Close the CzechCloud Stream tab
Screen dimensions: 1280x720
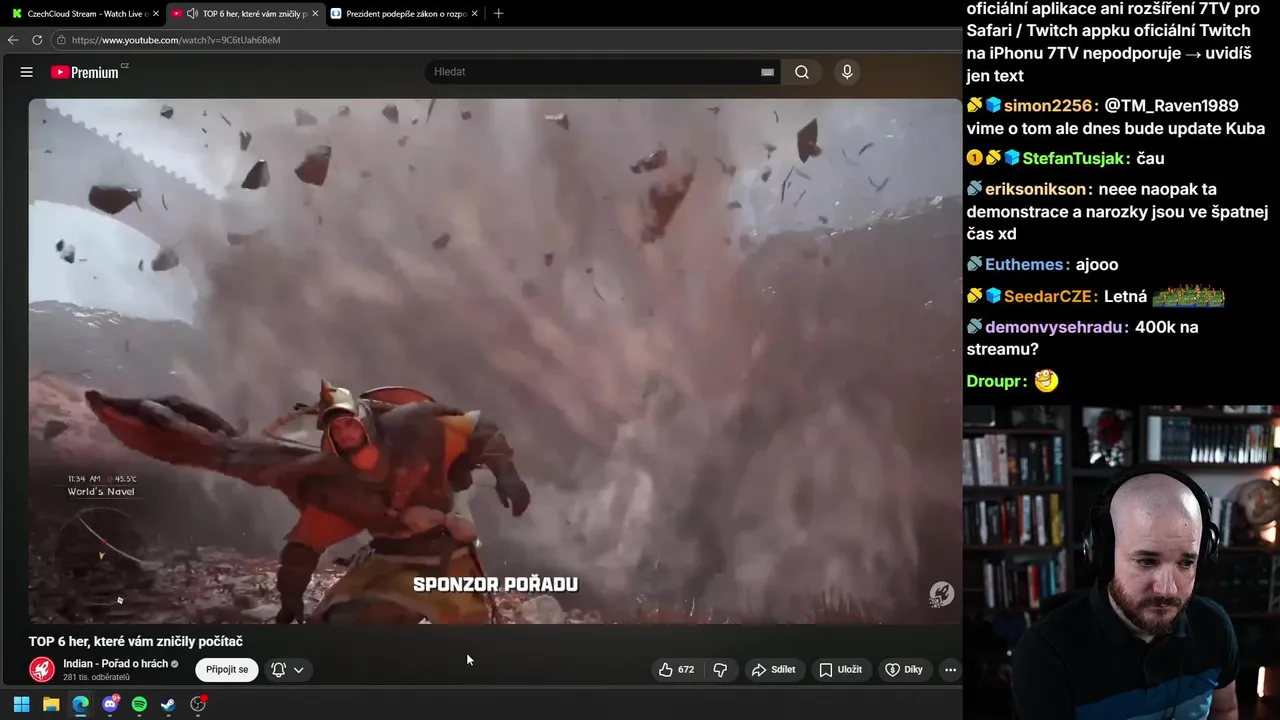click(x=156, y=14)
